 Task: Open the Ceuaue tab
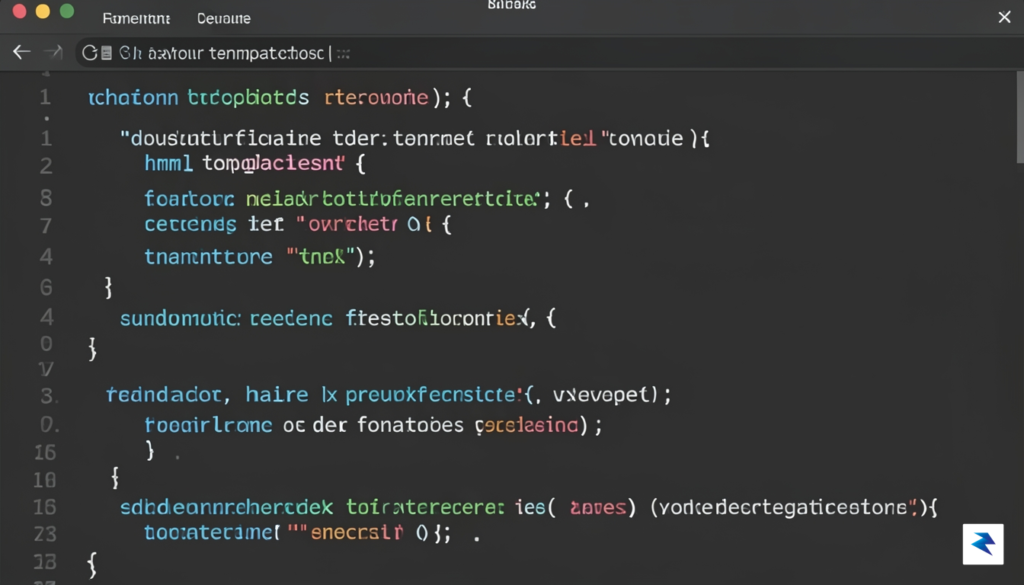pos(224,19)
